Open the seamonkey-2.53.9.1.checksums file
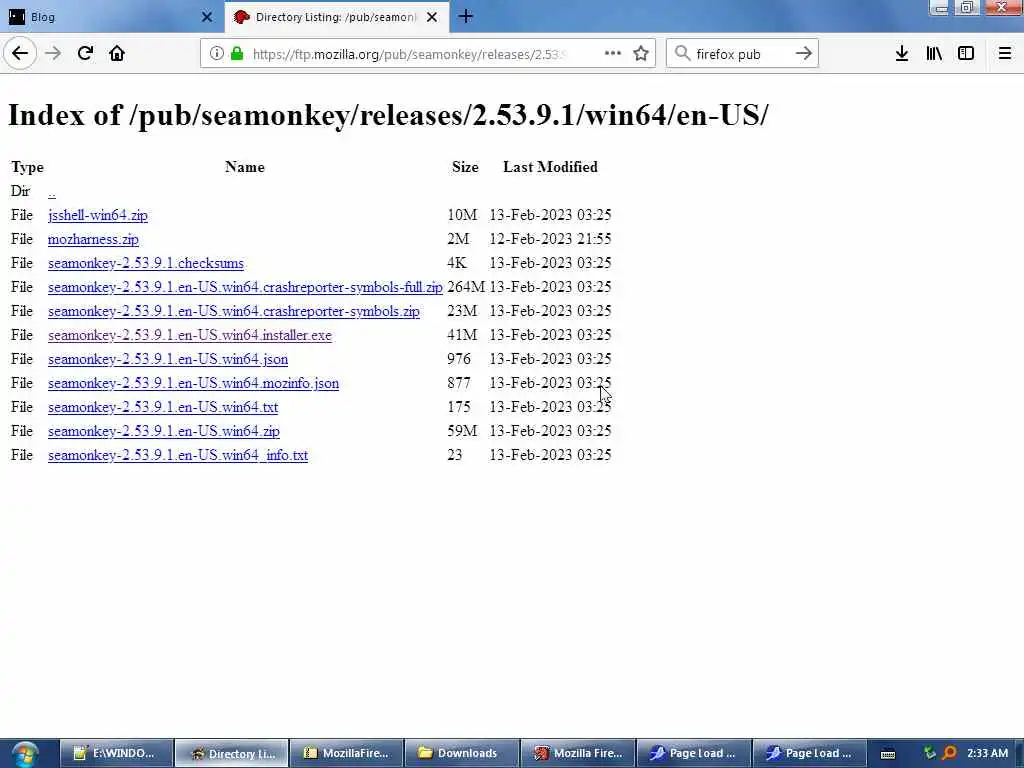The image size is (1024, 768). (146, 263)
